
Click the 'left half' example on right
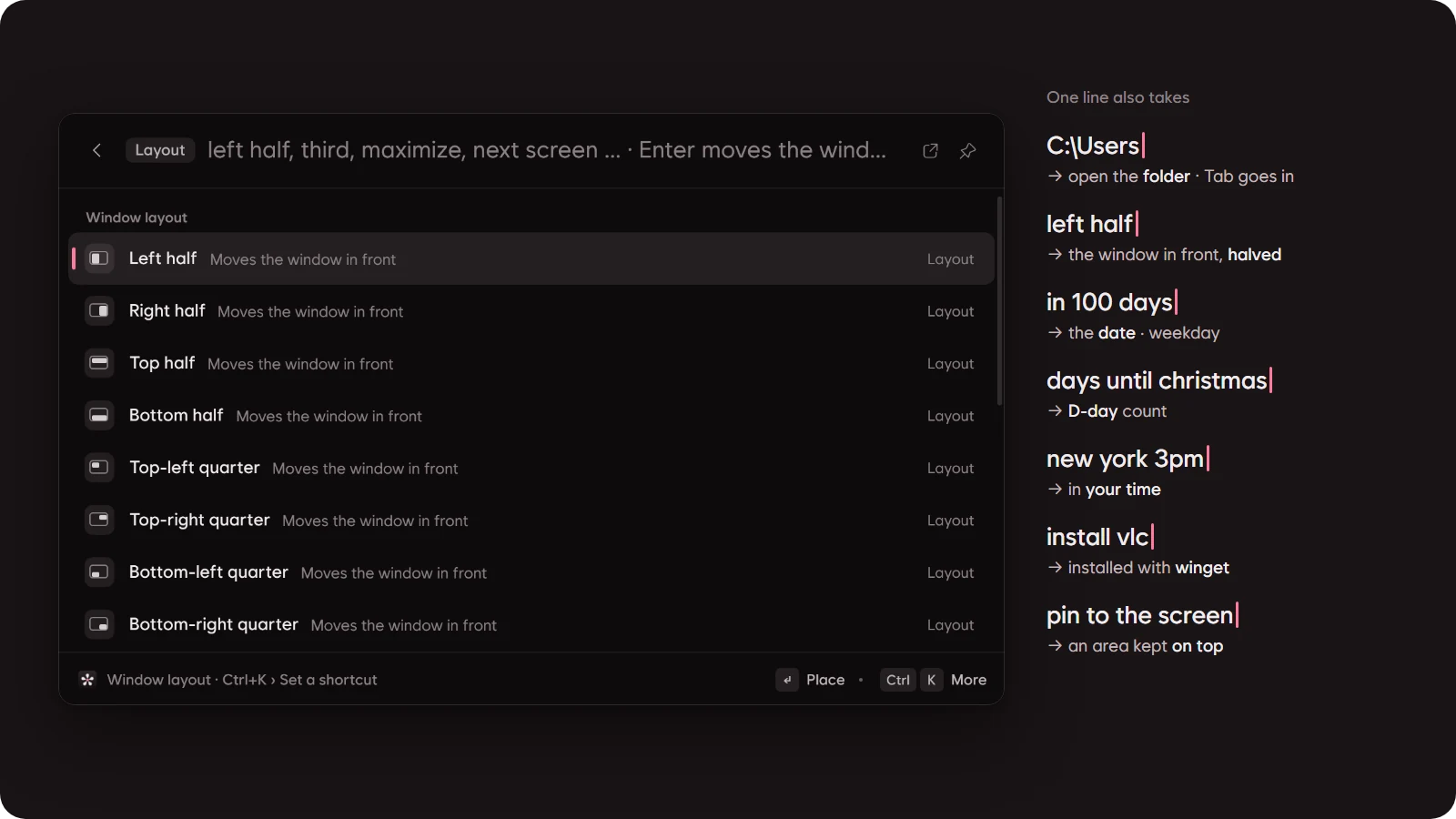1089,224
